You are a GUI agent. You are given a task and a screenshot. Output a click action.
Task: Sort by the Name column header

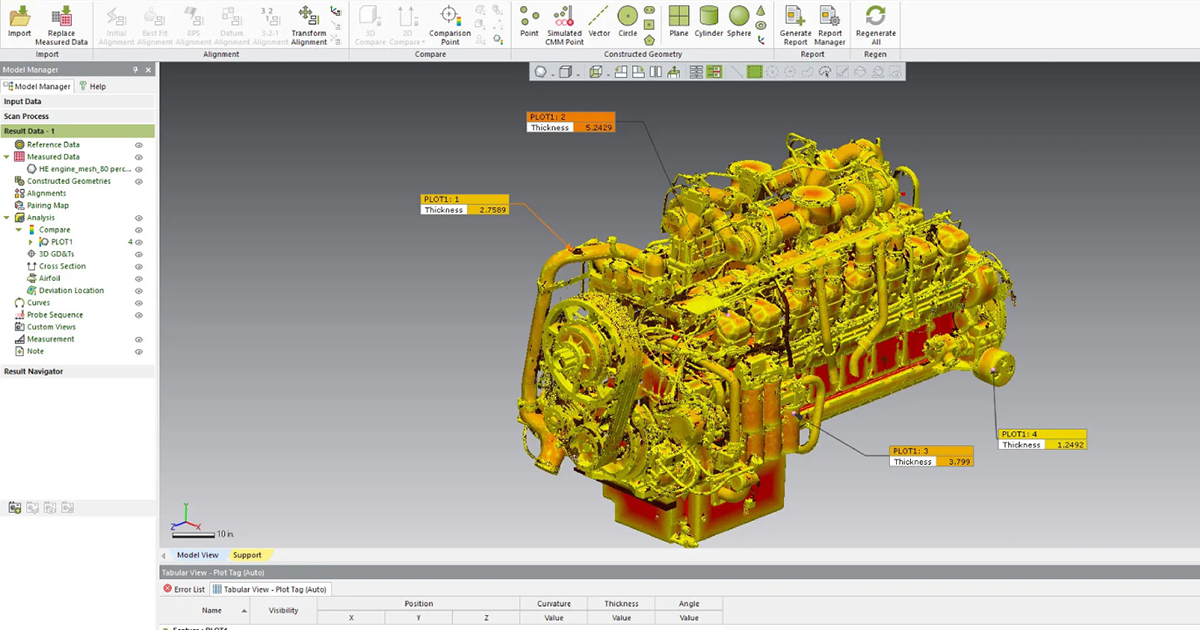click(x=212, y=610)
